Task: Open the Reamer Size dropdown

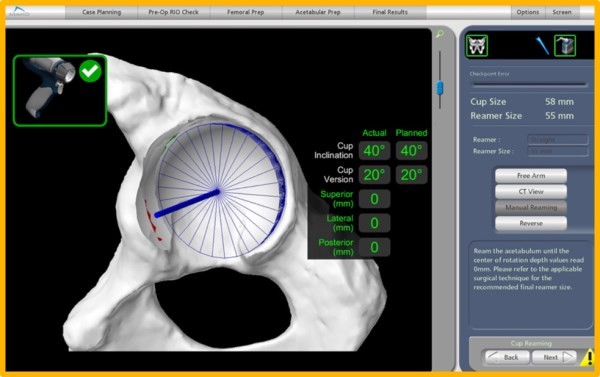Action: (558, 151)
